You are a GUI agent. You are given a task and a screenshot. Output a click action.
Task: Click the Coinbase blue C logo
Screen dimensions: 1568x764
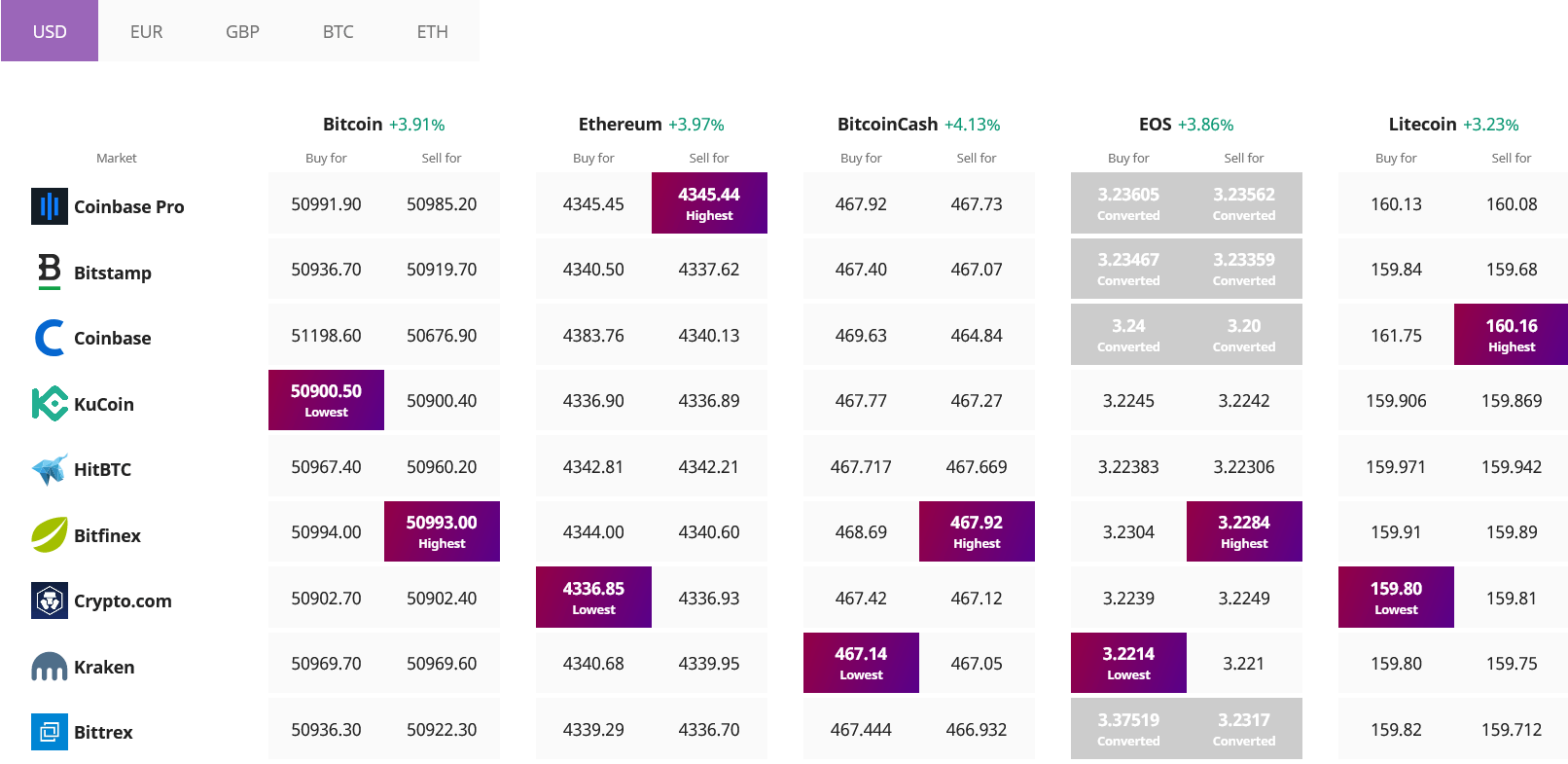[50, 338]
